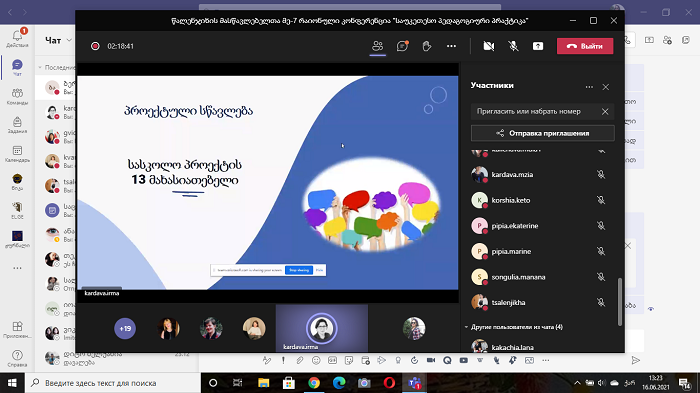This screenshot has height=393, width=700.
Task: Open Task View on the taskbar
Action: (x=237, y=383)
